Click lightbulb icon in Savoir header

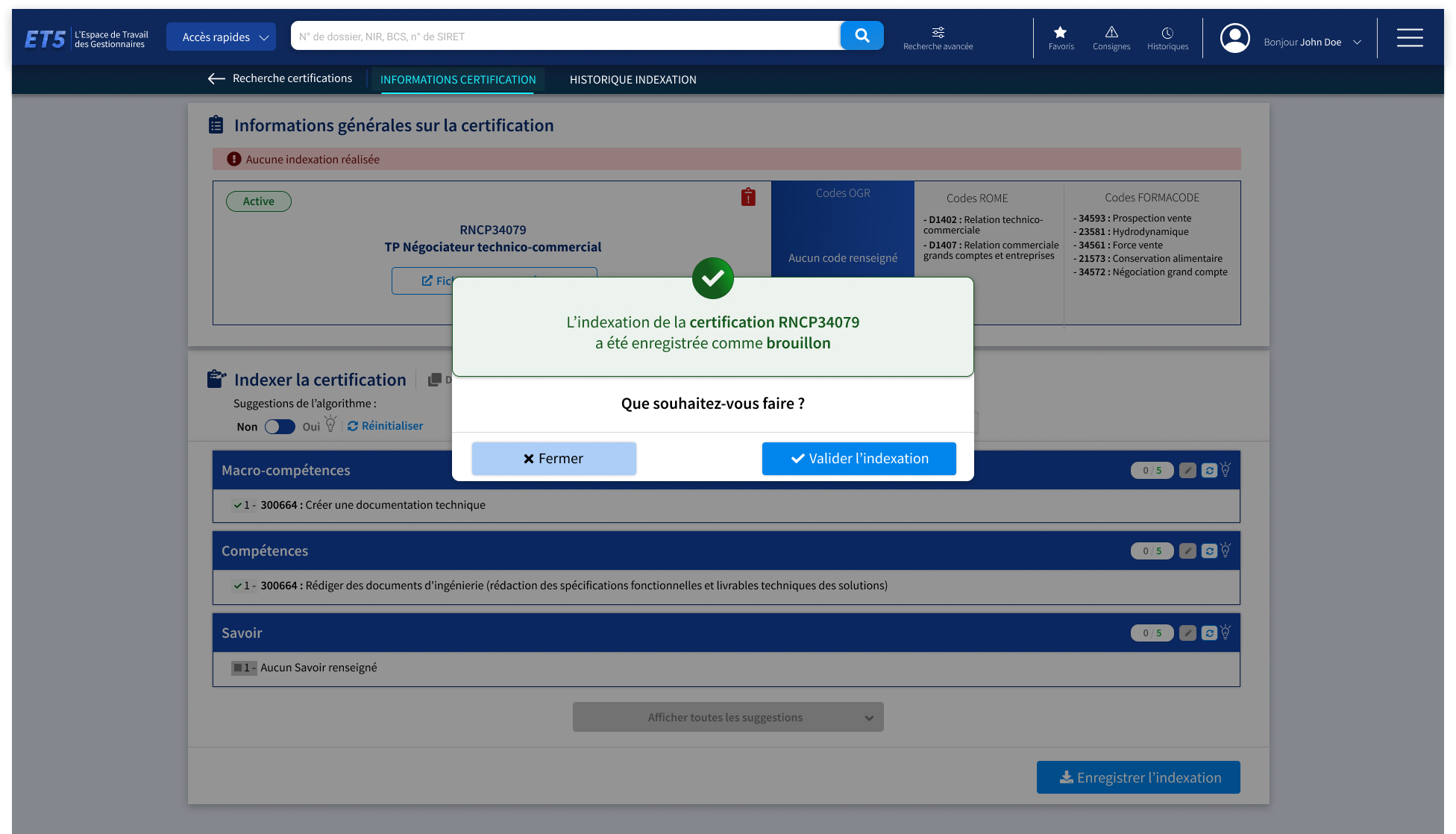coord(1226,632)
